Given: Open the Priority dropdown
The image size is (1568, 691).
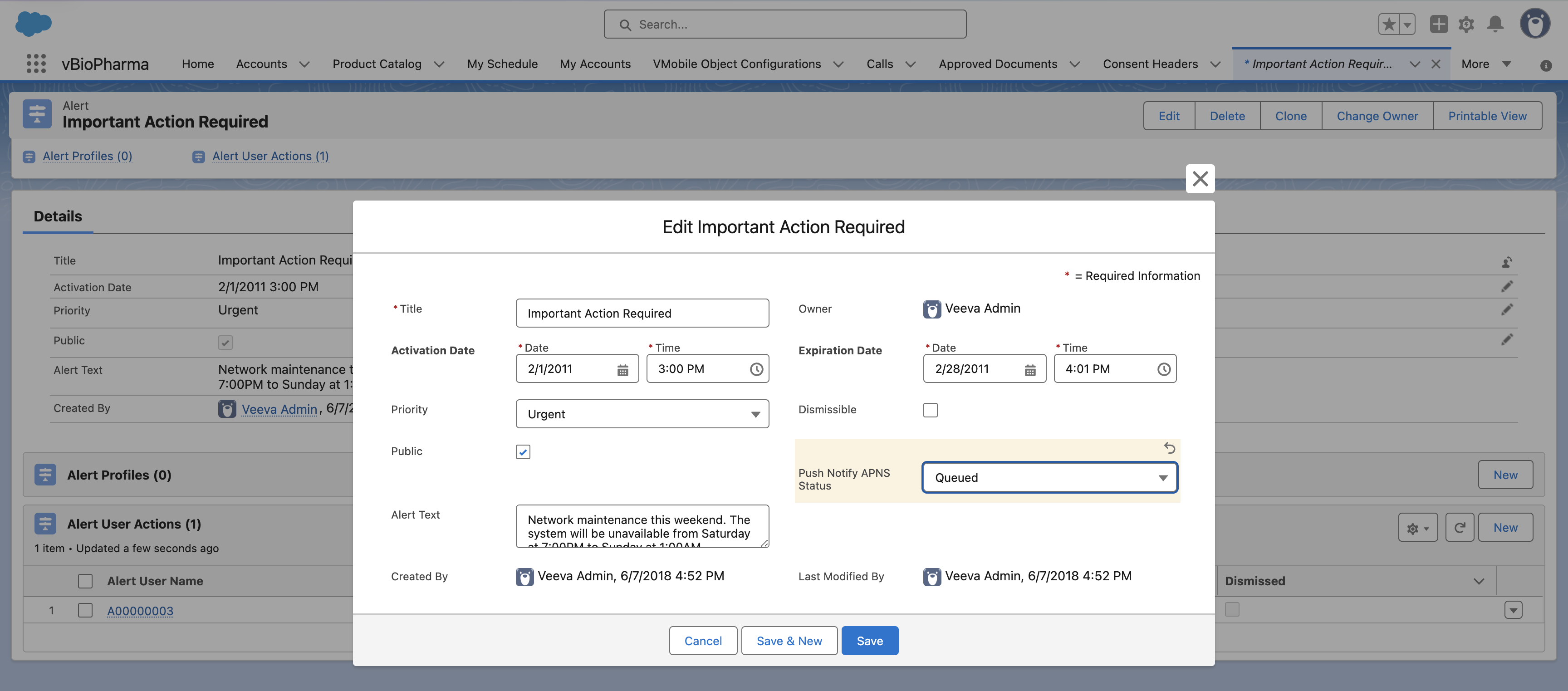Looking at the screenshot, I should pyautogui.click(x=642, y=414).
